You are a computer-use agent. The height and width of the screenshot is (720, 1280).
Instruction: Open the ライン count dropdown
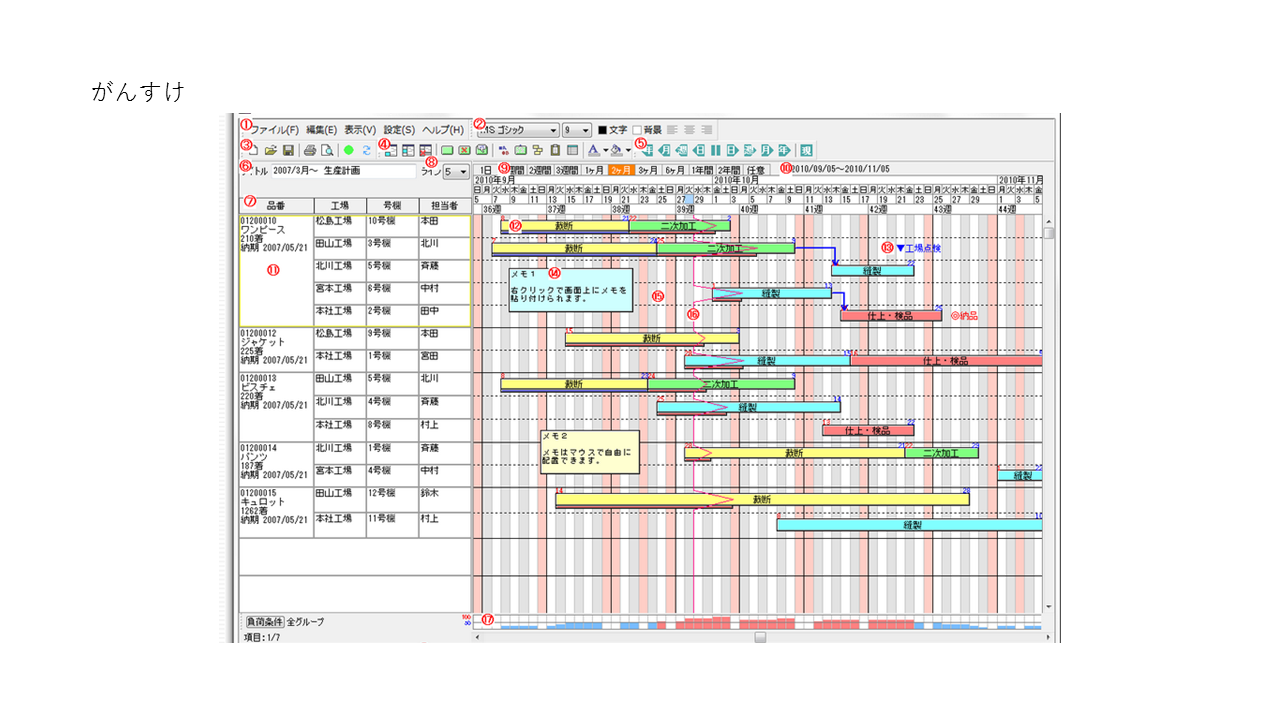456,171
